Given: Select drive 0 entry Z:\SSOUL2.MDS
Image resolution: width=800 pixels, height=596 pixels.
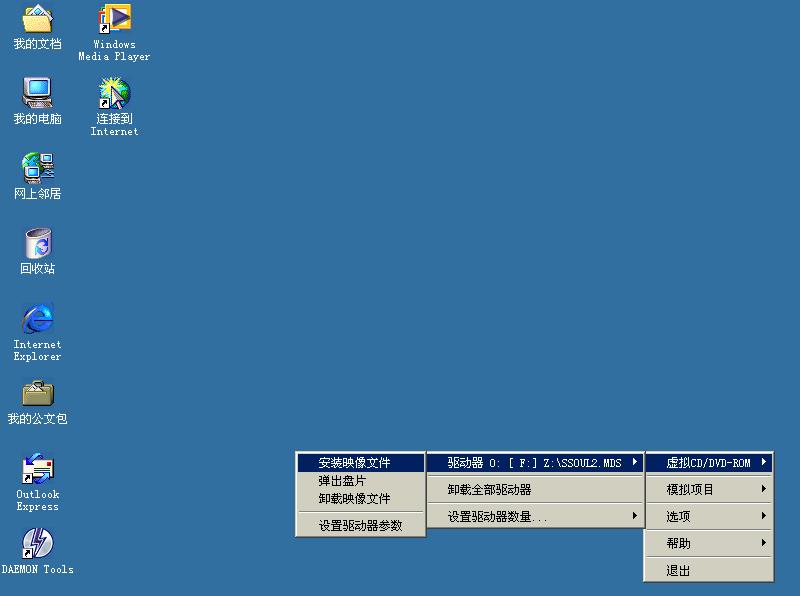Looking at the screenshot, I should [535, 463].
